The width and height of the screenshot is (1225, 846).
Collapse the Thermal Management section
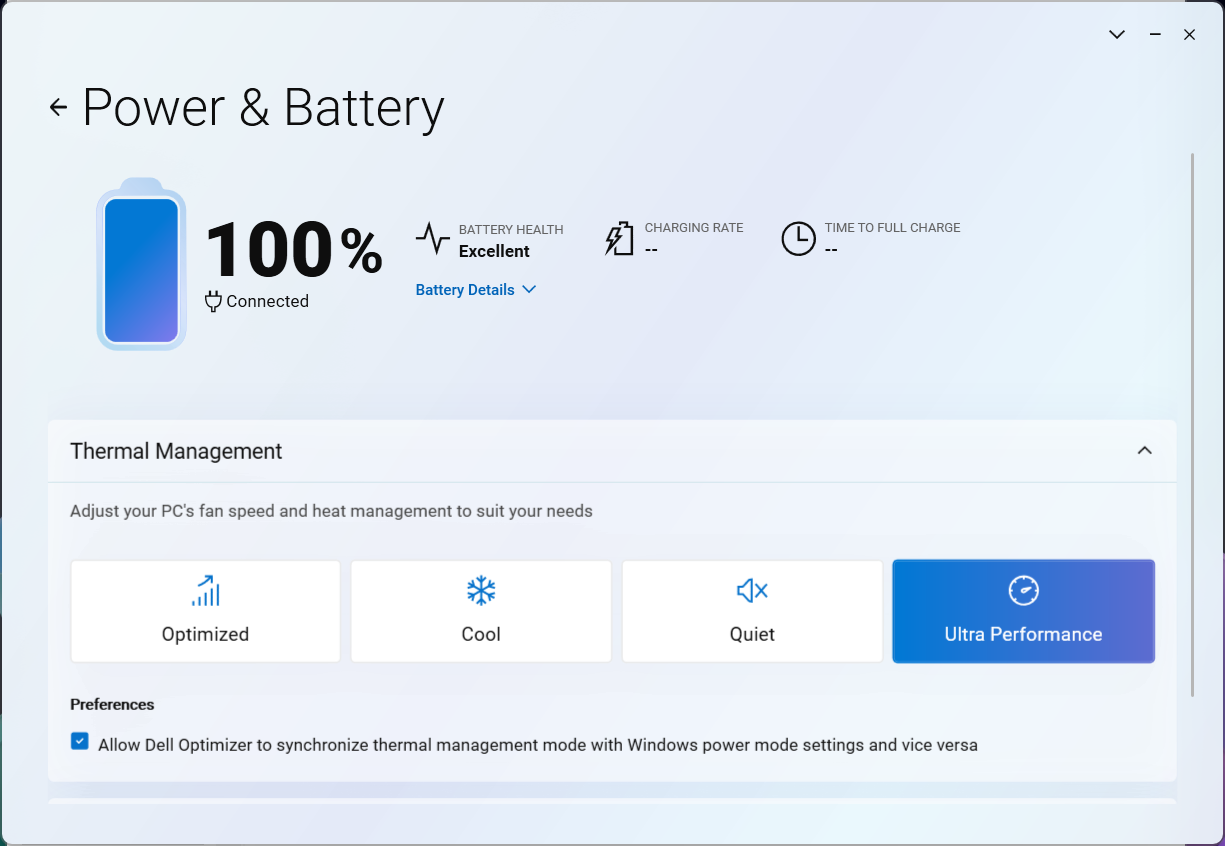pos(1145,451)
